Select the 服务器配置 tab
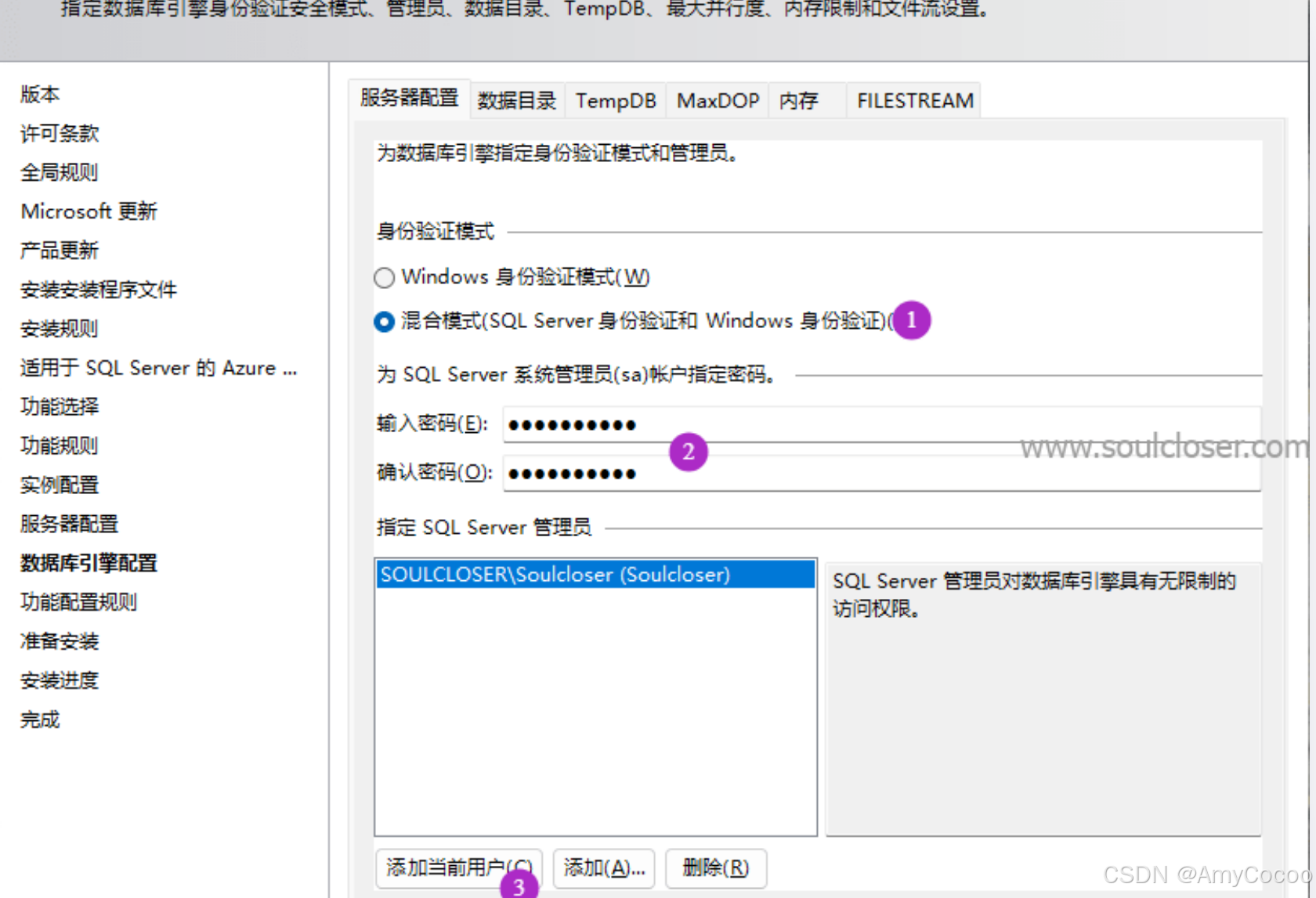Image resolution: width=1316 pixels, height=898 pixels. pos(408,98)
